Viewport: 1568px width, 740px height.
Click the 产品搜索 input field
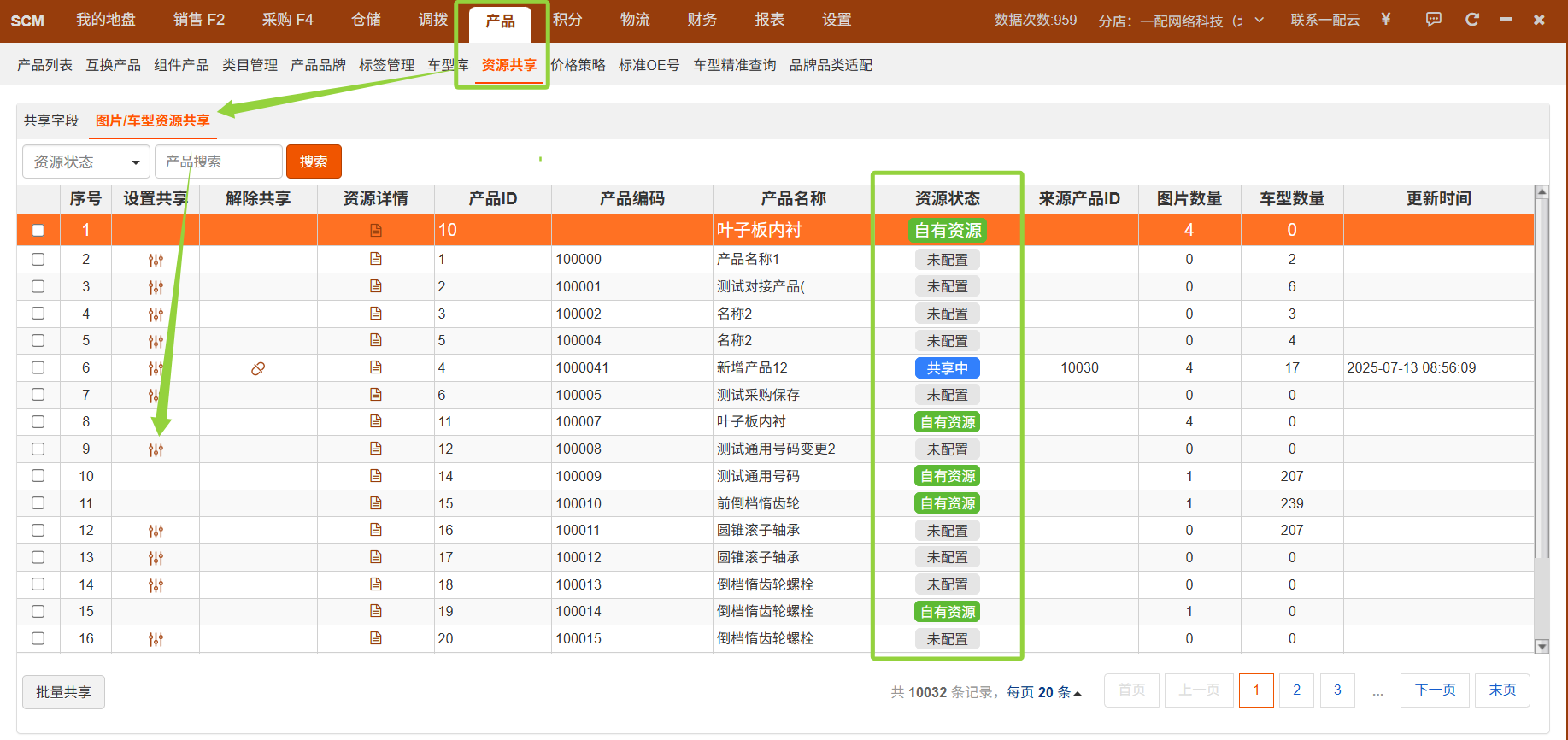click(x=218, y=162)
